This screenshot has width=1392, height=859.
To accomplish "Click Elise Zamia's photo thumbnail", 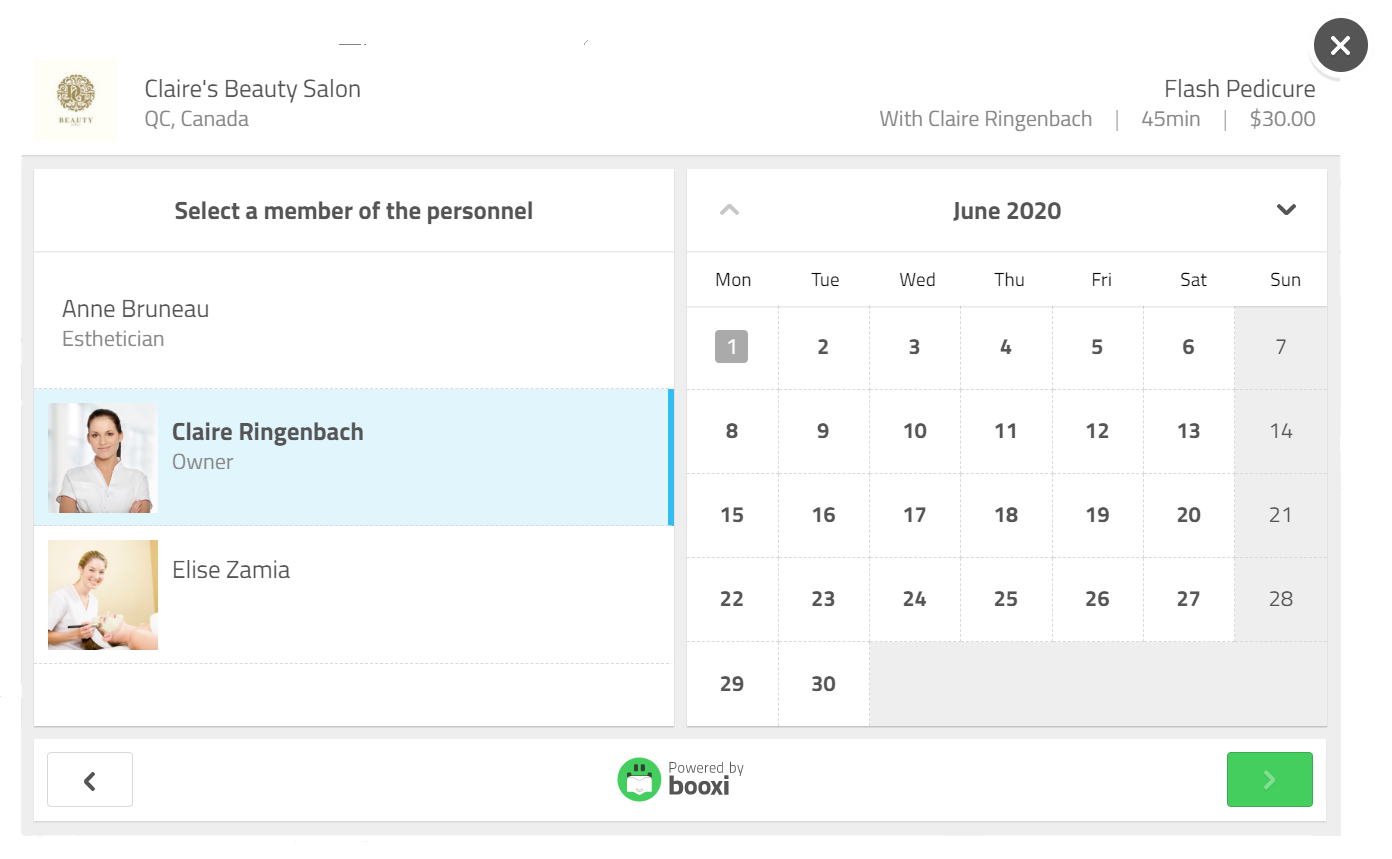I will pos(103,595).
